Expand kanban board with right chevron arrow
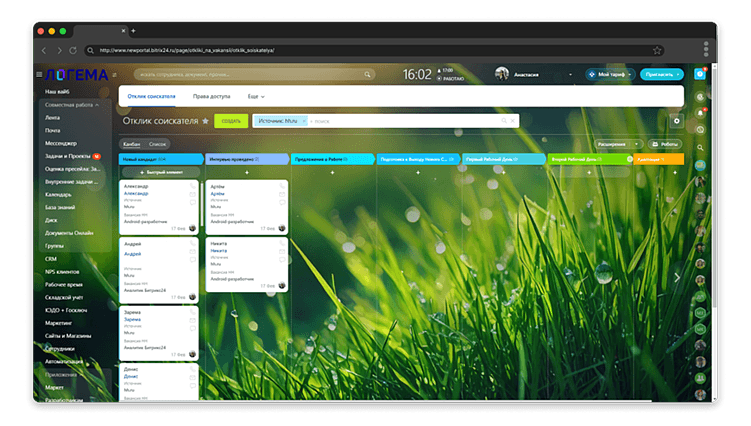This screenshot has height=426, width=751. [x=677, y=278]
